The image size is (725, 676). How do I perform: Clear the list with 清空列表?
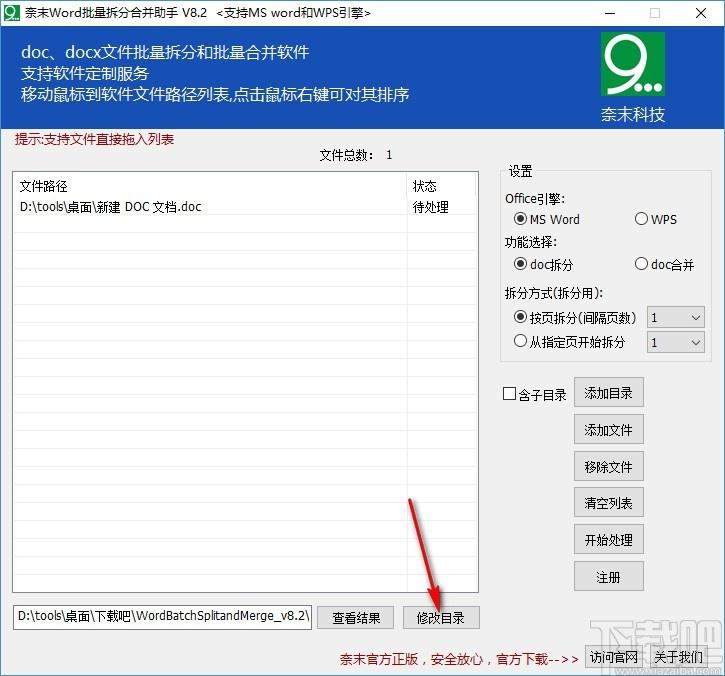coord(608,503)
